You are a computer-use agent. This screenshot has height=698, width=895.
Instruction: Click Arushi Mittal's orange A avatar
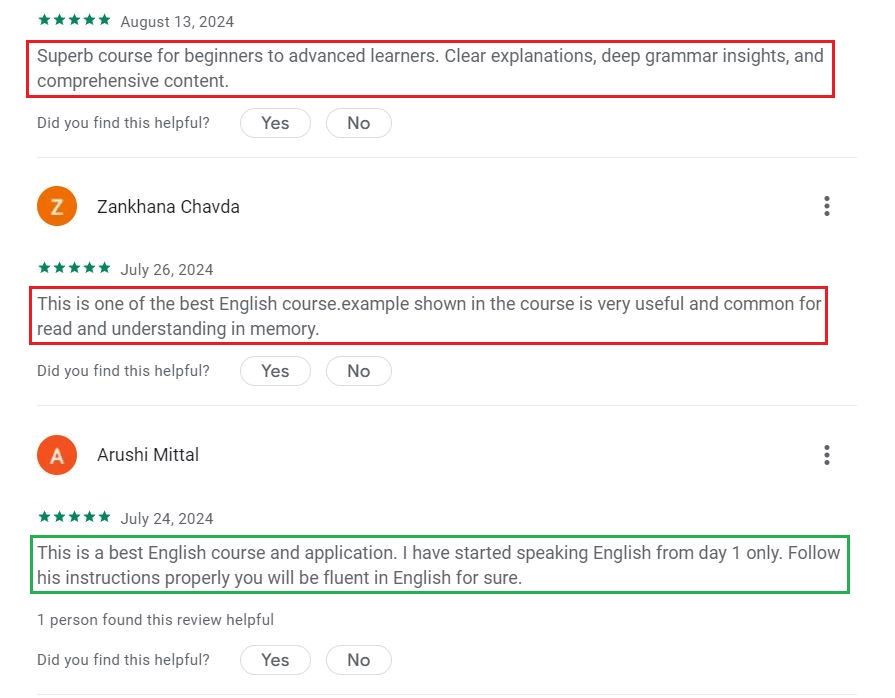click(57, 455)
